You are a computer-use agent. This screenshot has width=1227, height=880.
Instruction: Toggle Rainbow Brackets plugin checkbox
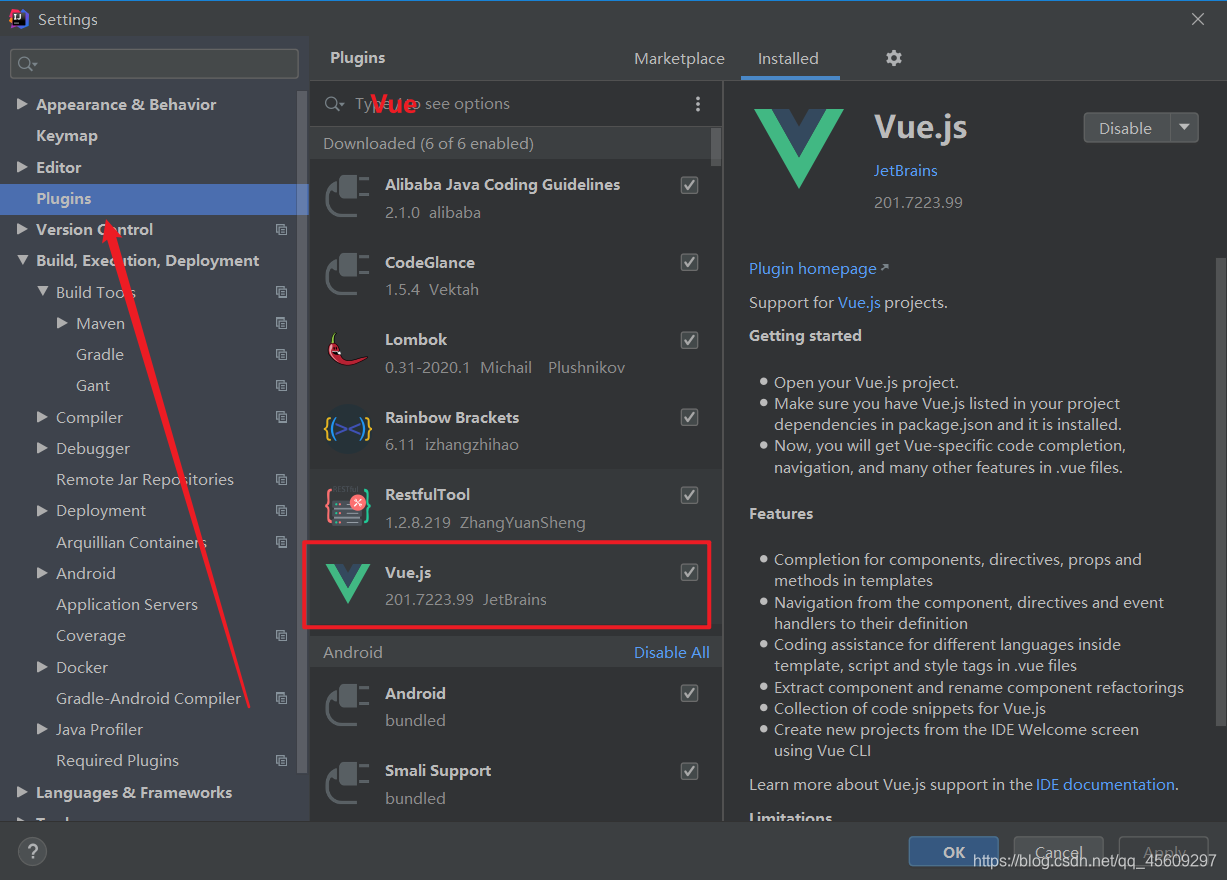click(x=689, y=417)
